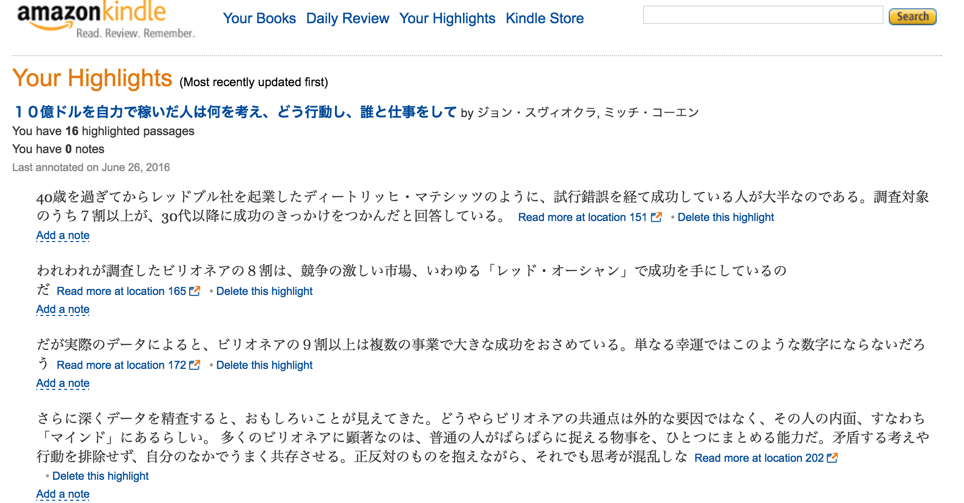Go to Daily Review
This screenshot has width=964, height=503.
[x=347, y=18]
